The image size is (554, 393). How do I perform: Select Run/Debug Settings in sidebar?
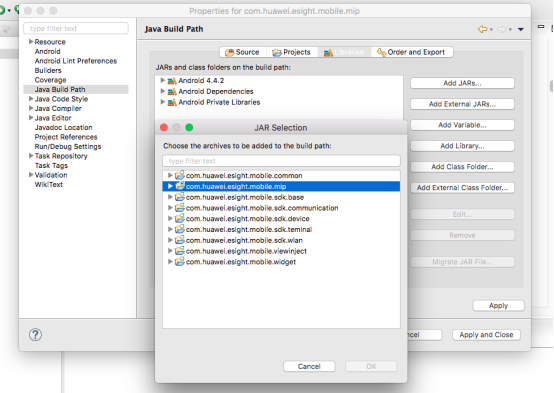pyautogui.click(x=68, y=146)
